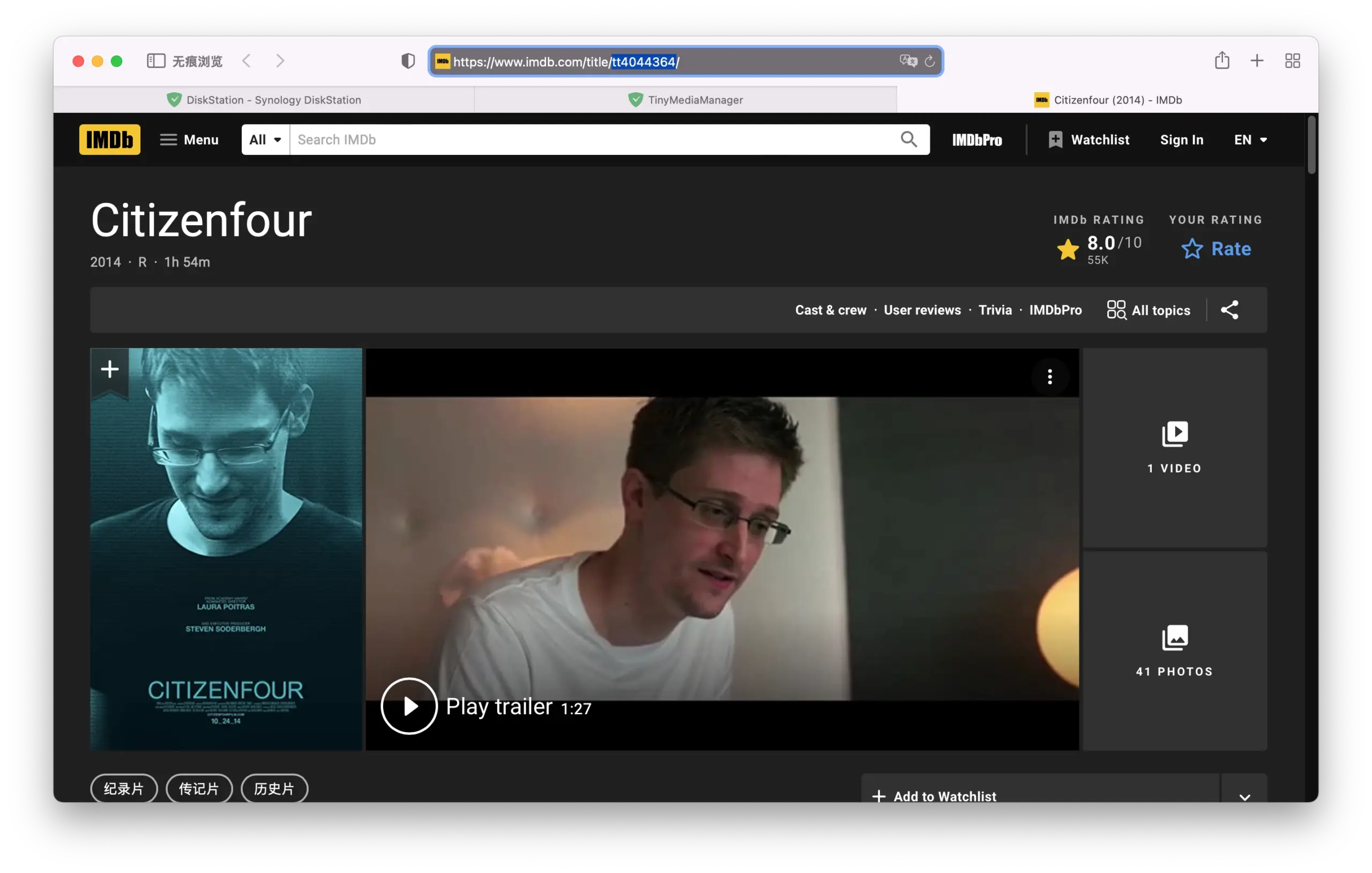Open IMDbPro link in header
1372x873 pixels.
(976, 140)
